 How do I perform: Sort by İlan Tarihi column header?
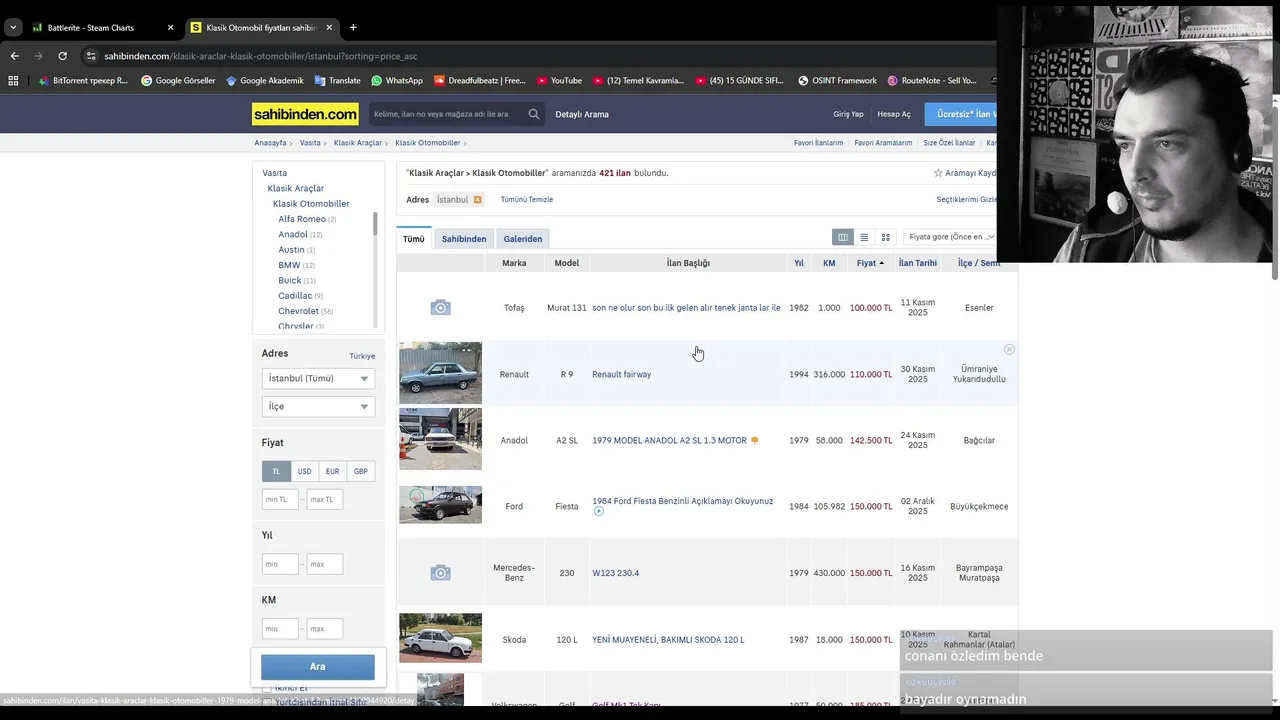918,263
